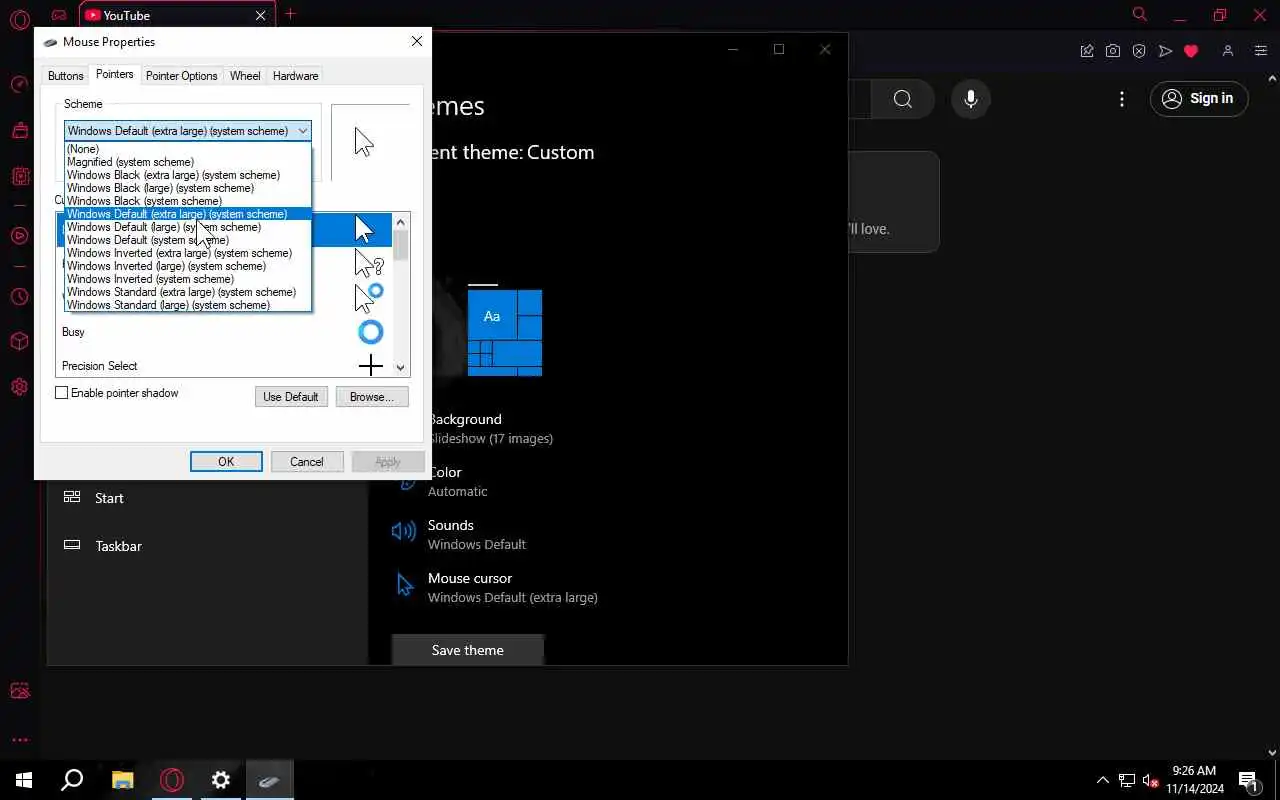This screenshot has height=800, width=1280.
Task: Switch to the Pointer Options tab
Action: [181, 76]
